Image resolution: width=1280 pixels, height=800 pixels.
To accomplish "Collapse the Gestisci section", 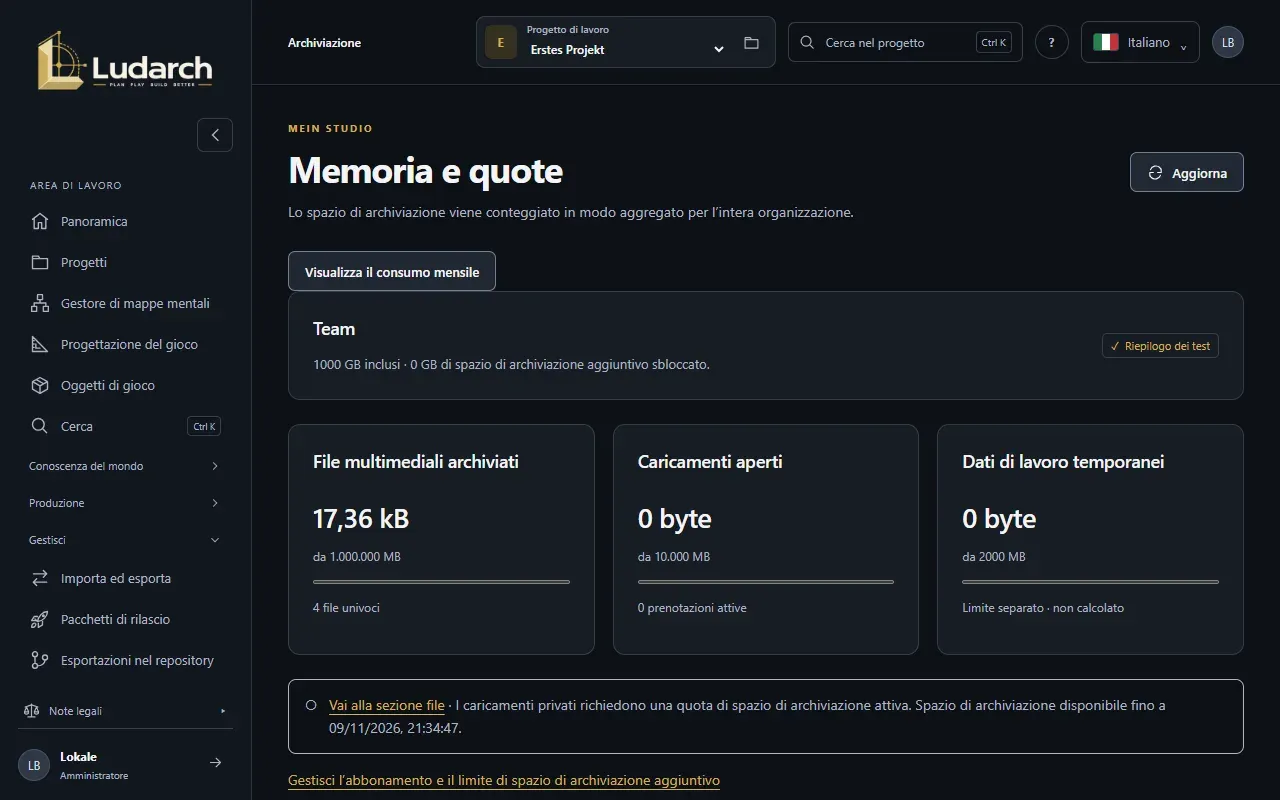I will click(125, 540).
